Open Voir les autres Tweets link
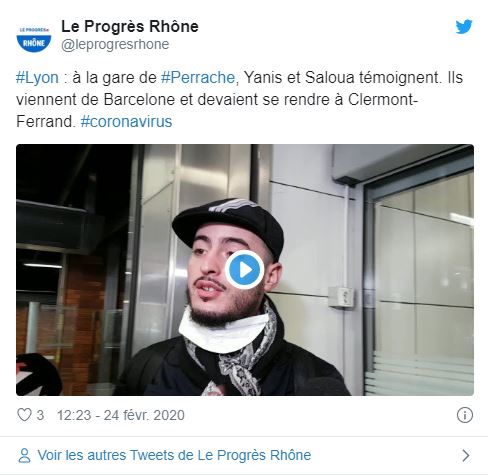488x475 pixels. [174, 455]
